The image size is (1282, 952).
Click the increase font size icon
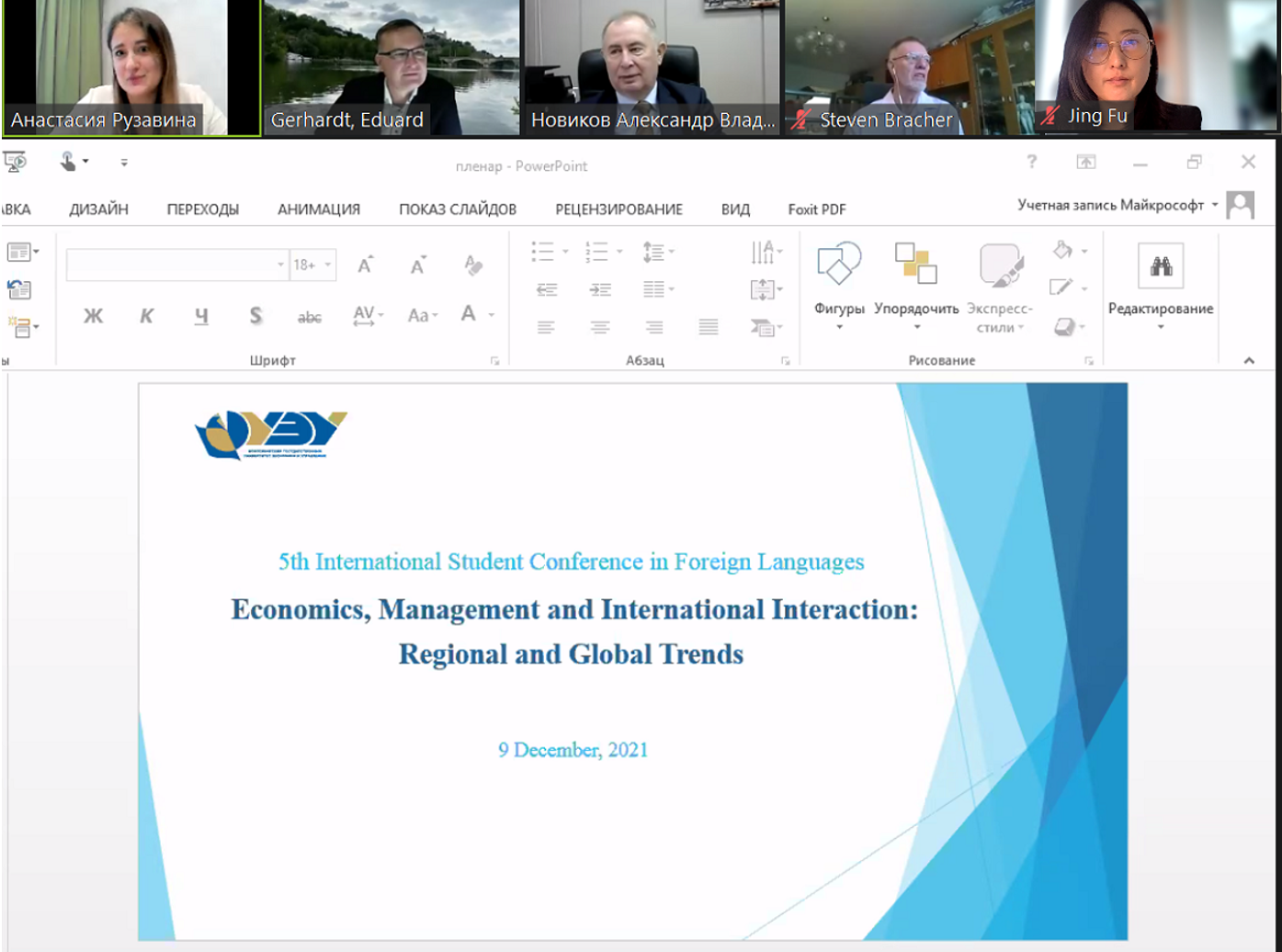pos(365,266)
